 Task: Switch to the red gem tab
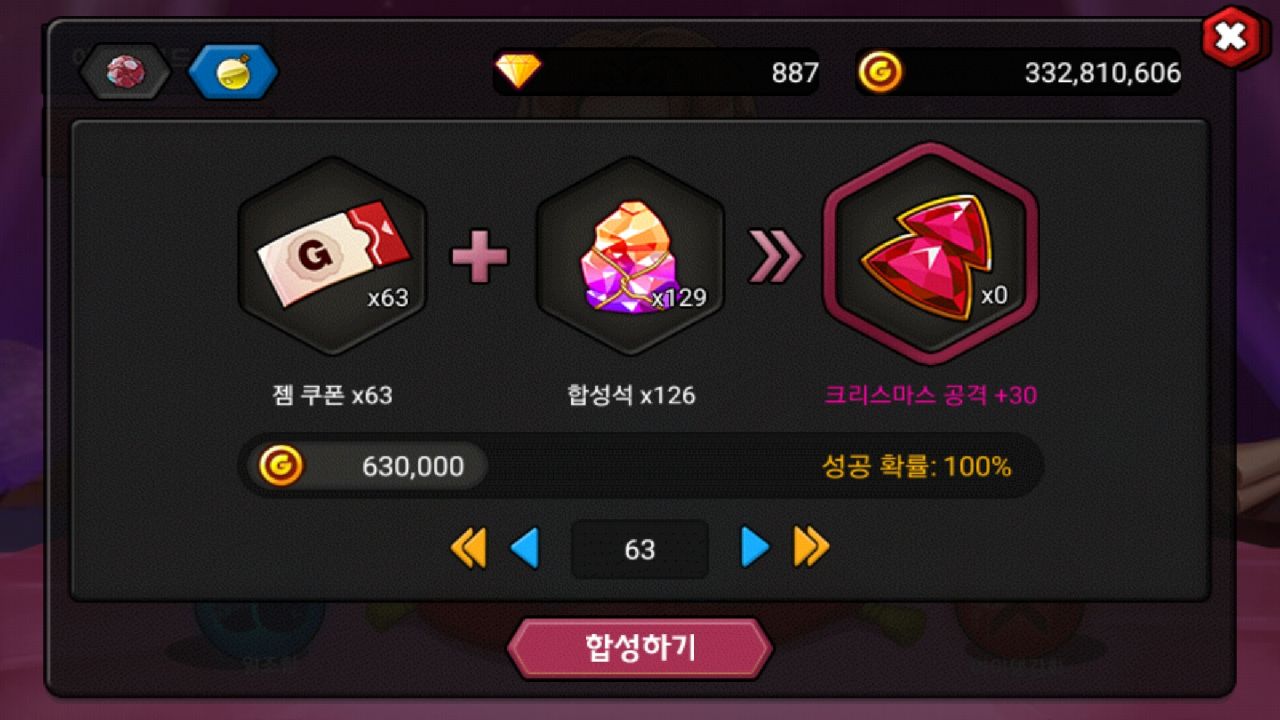125,71
